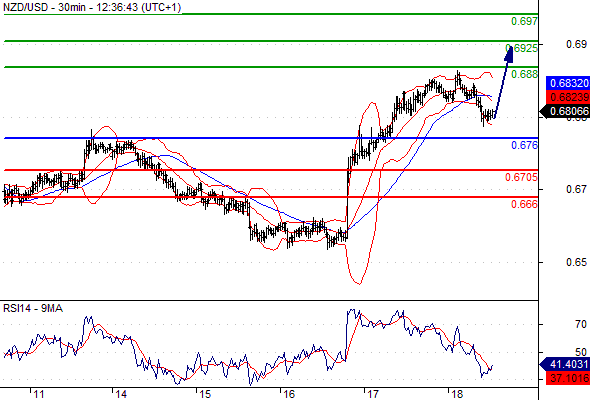
Task: Click the 0.67 price axis value
Action: coord(576,189)
